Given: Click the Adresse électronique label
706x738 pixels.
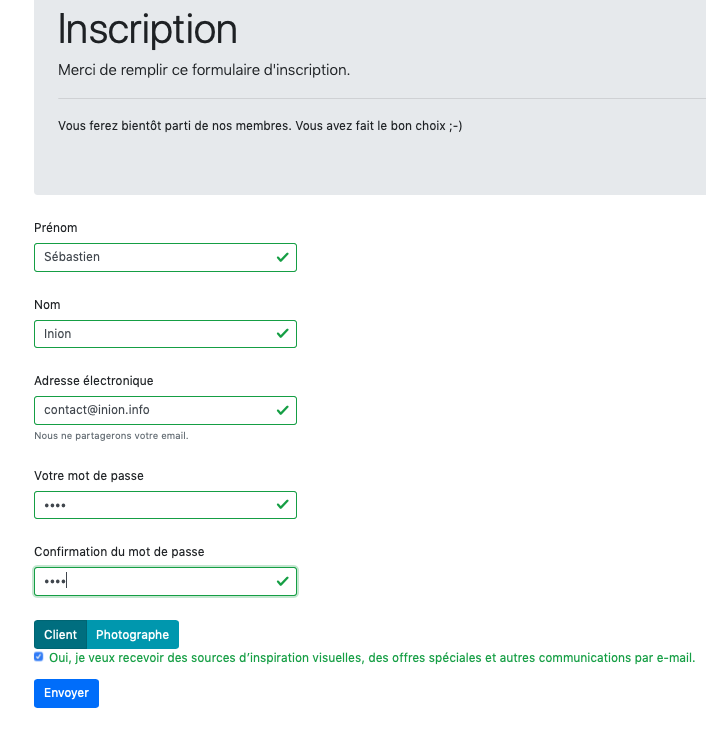Looking at the screenshot, I should pyautogui.click(x=93, y=381).
